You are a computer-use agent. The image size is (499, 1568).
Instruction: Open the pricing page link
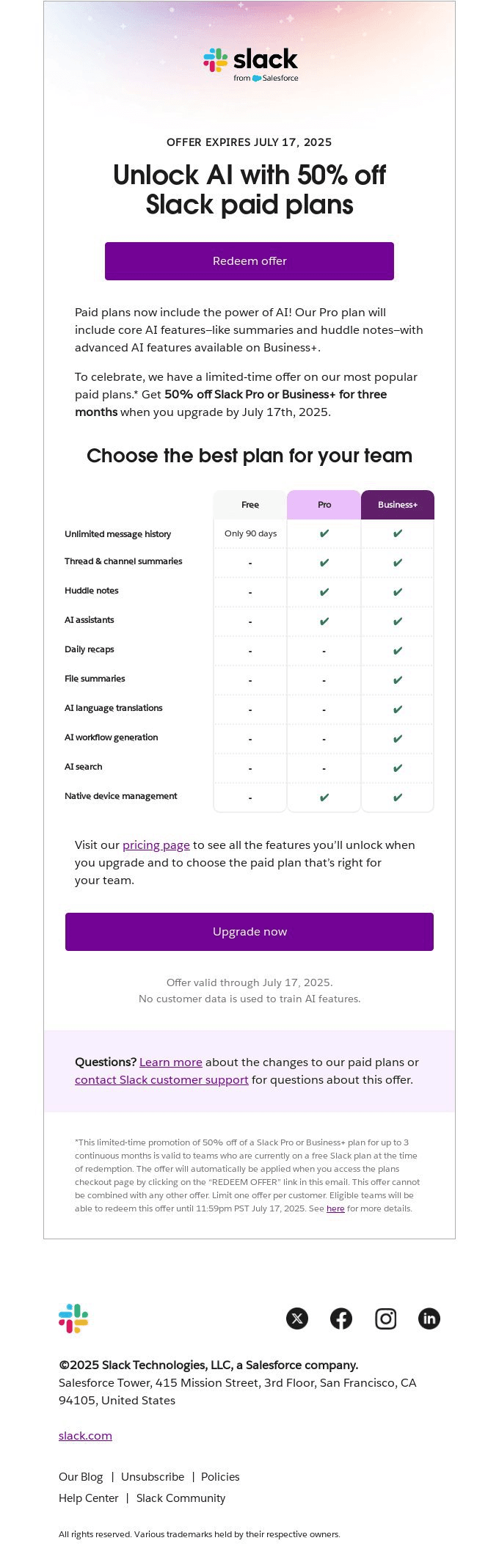pyautogui.click(x=156, y=845)
